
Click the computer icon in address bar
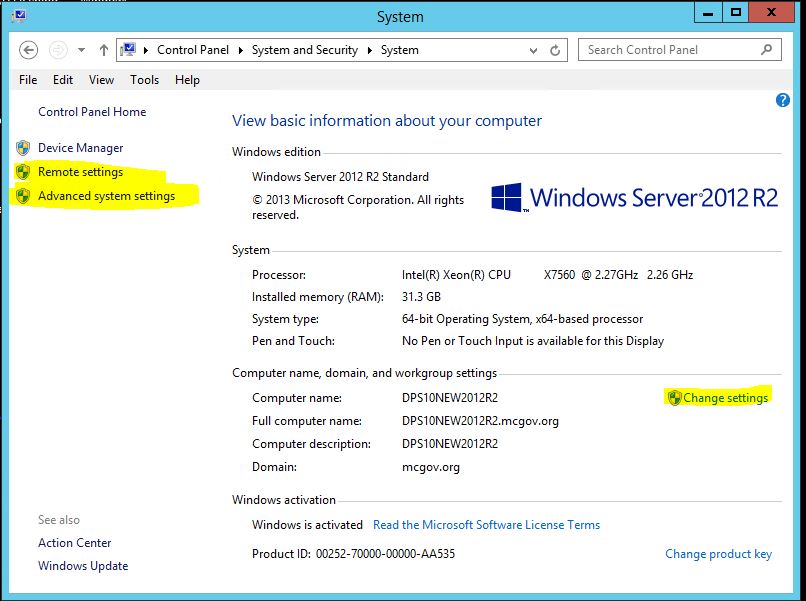point(130,50)
